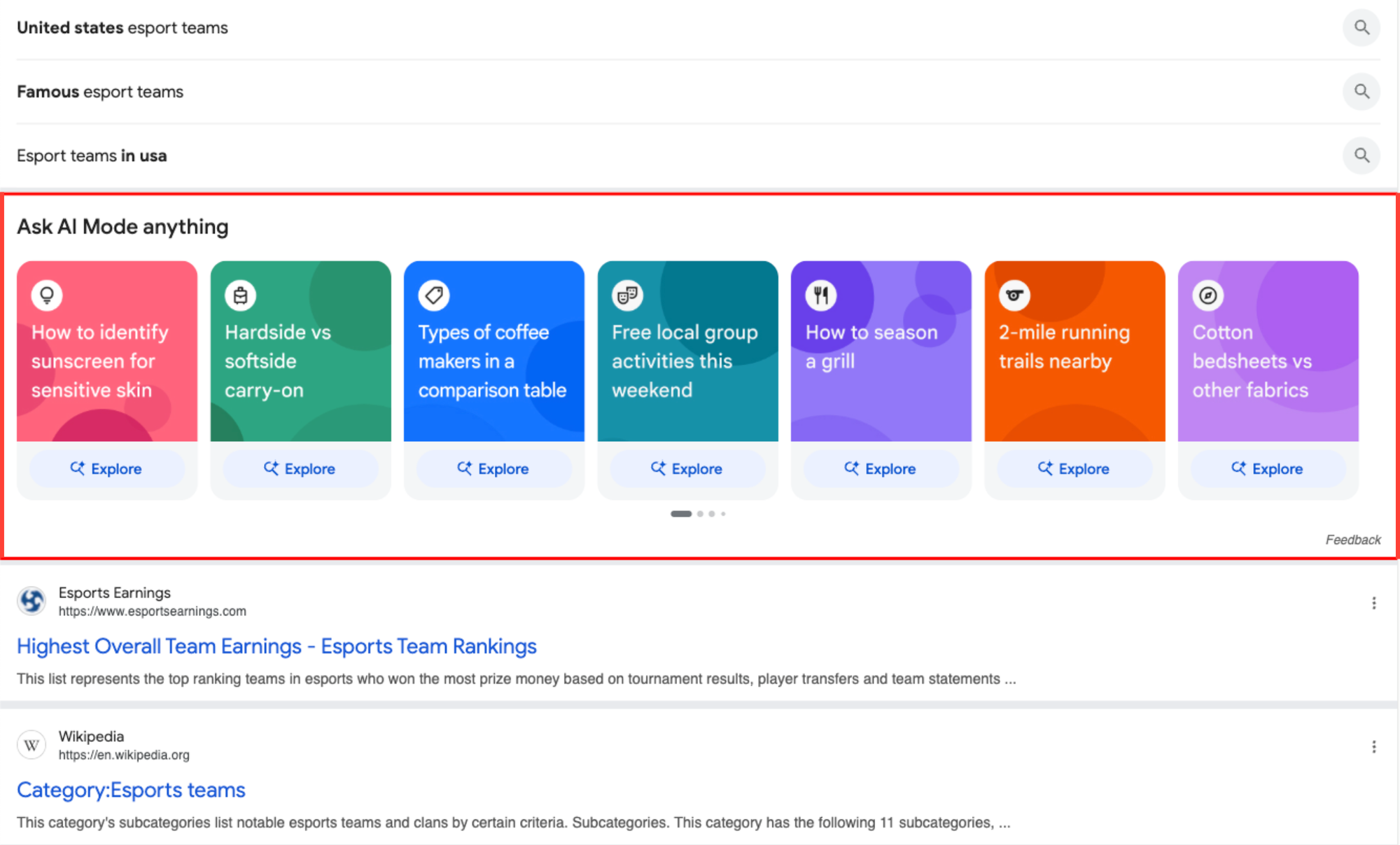Image resolution: width=1400 pixels, height=845 pixels.
Task: Click Feedback link under AI Mode carousel
Action: click(x=1352, y=540)
